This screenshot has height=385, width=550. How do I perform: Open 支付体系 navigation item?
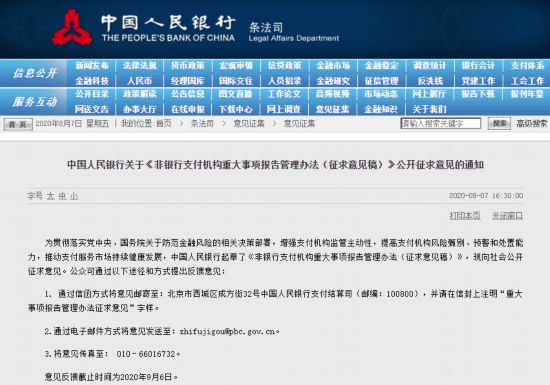pyautogui.click(x=527, y=66)
